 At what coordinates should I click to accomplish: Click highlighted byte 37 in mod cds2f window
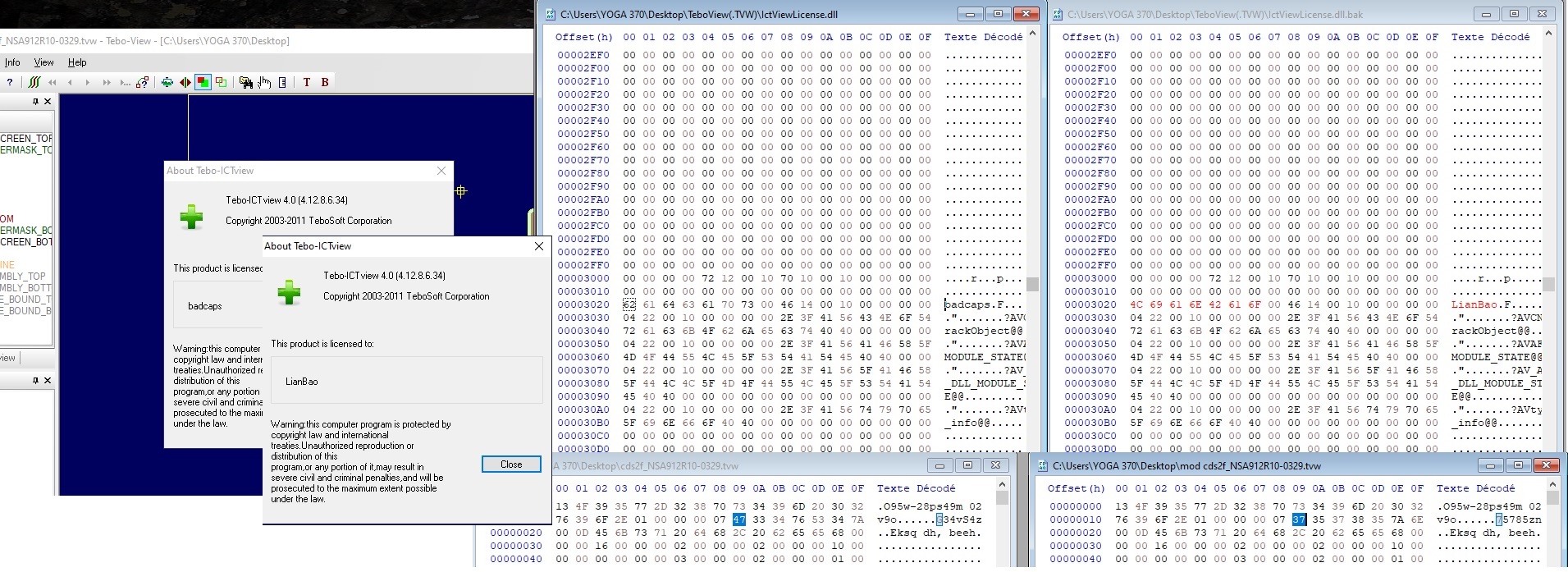[x=1299, y=519]
